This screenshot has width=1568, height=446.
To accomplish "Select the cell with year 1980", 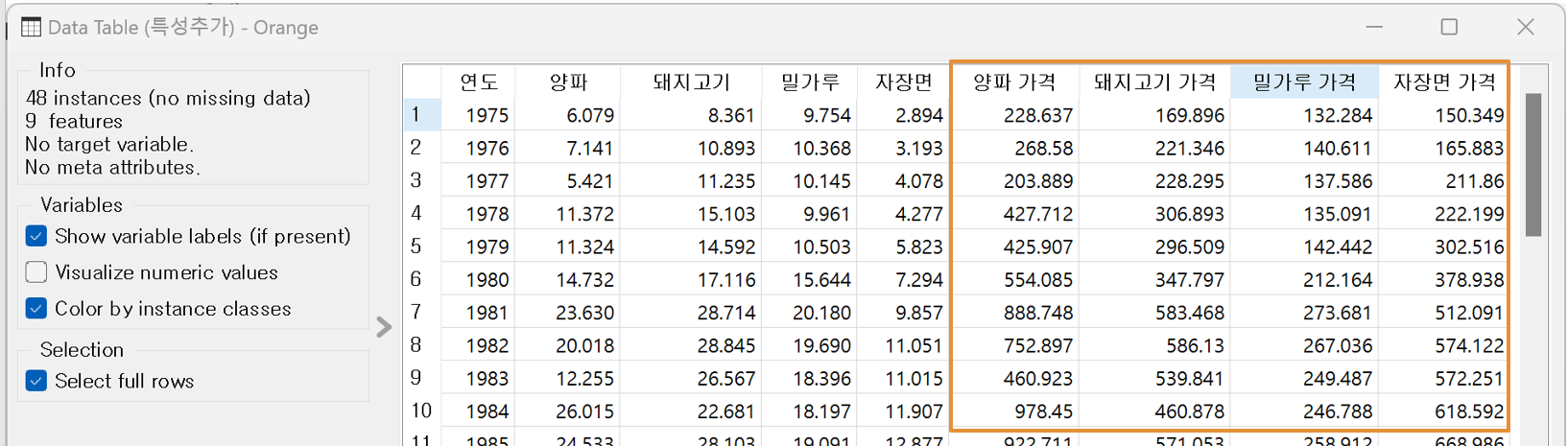I will [479, 279].
